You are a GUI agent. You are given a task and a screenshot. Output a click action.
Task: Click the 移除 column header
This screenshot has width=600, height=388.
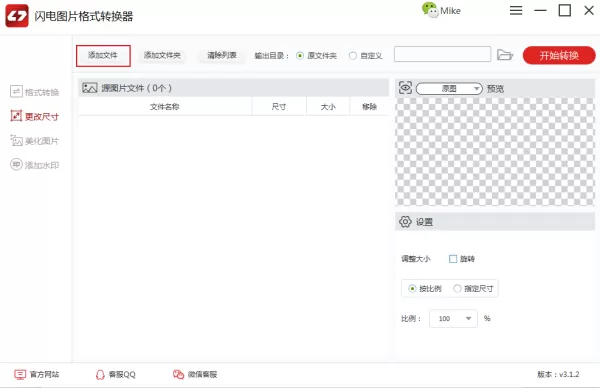tap(369, 107)
